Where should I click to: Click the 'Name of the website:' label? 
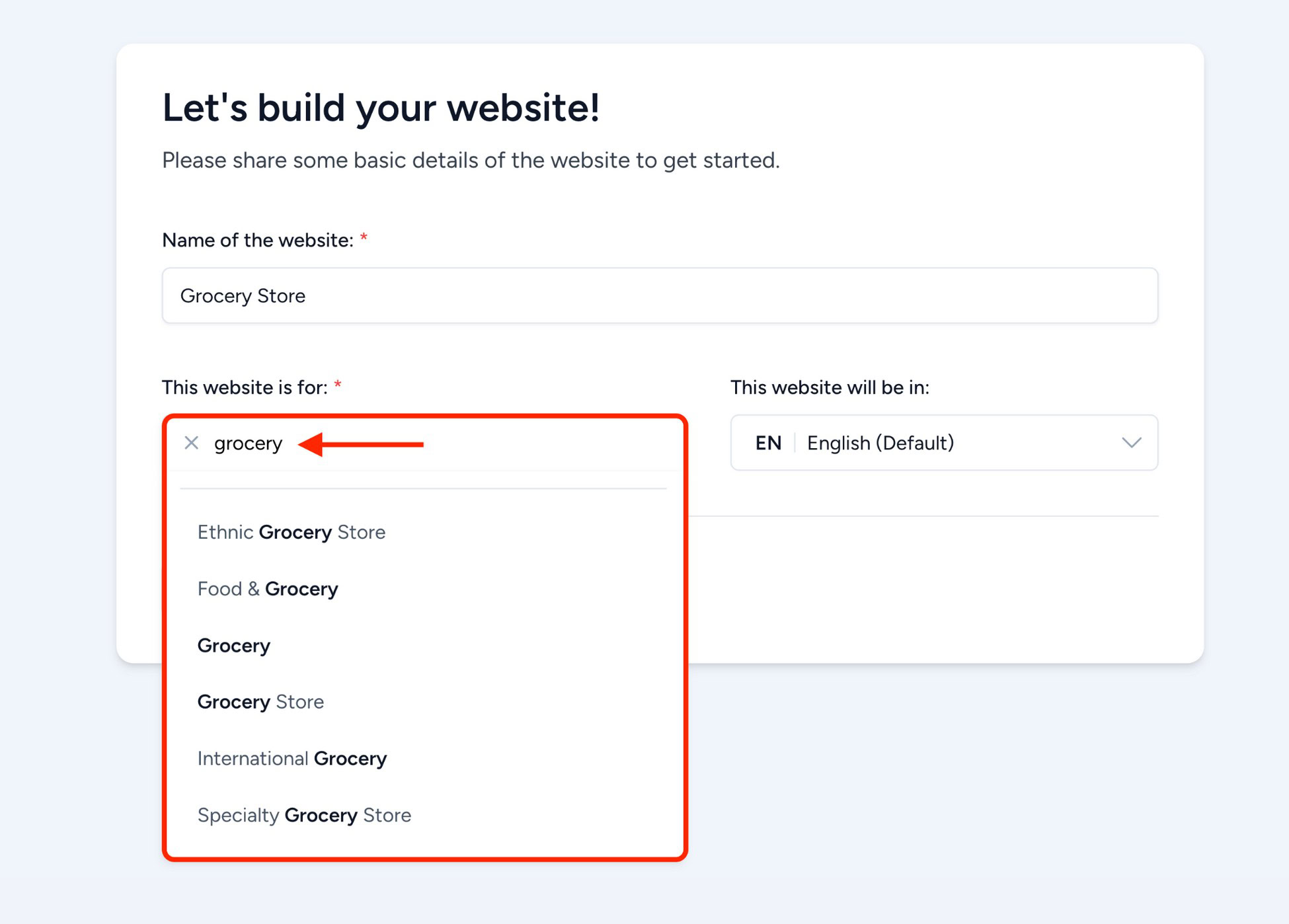(x=258, y=241)
